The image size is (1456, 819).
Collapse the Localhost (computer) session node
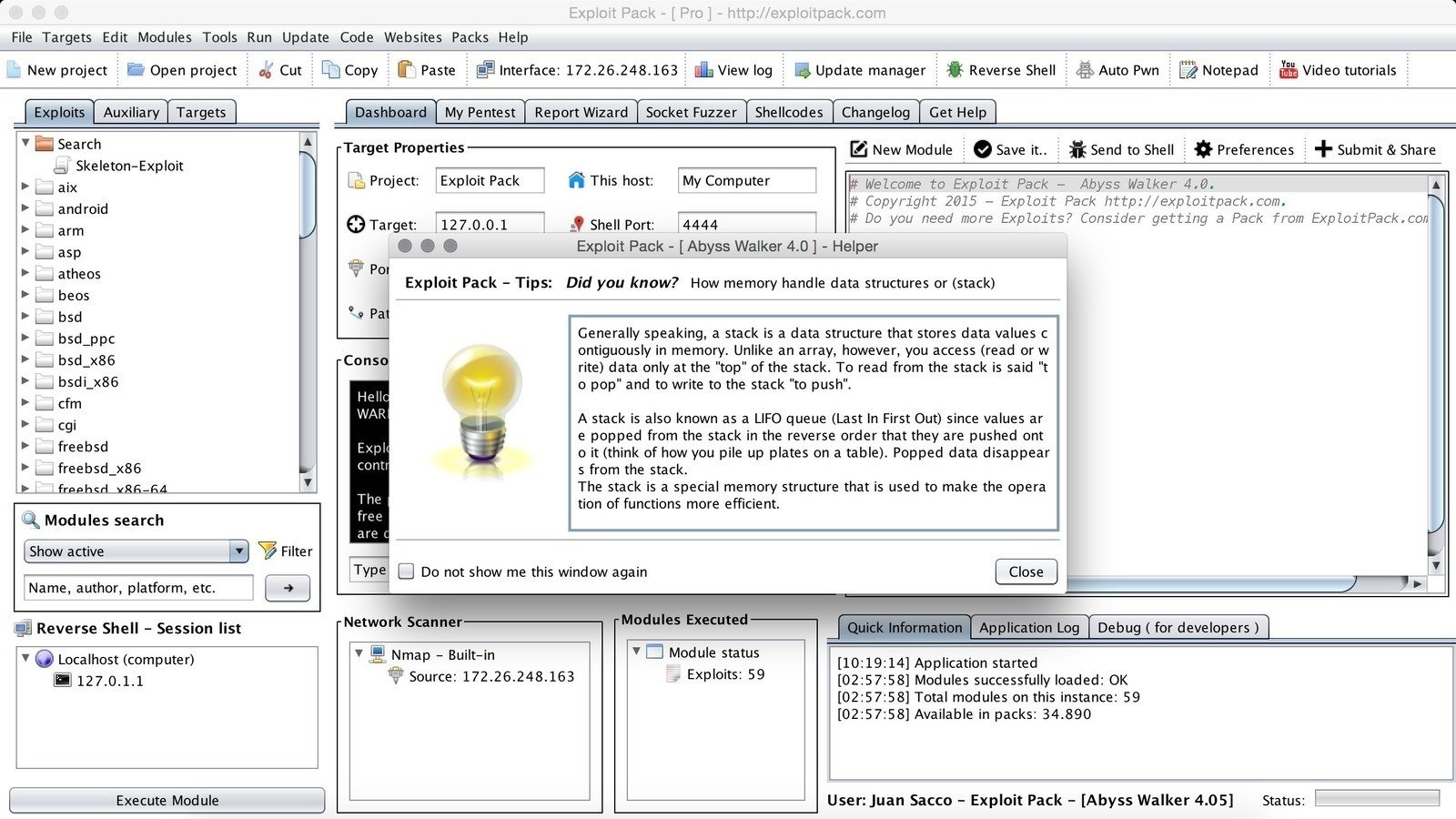[25, 658]
